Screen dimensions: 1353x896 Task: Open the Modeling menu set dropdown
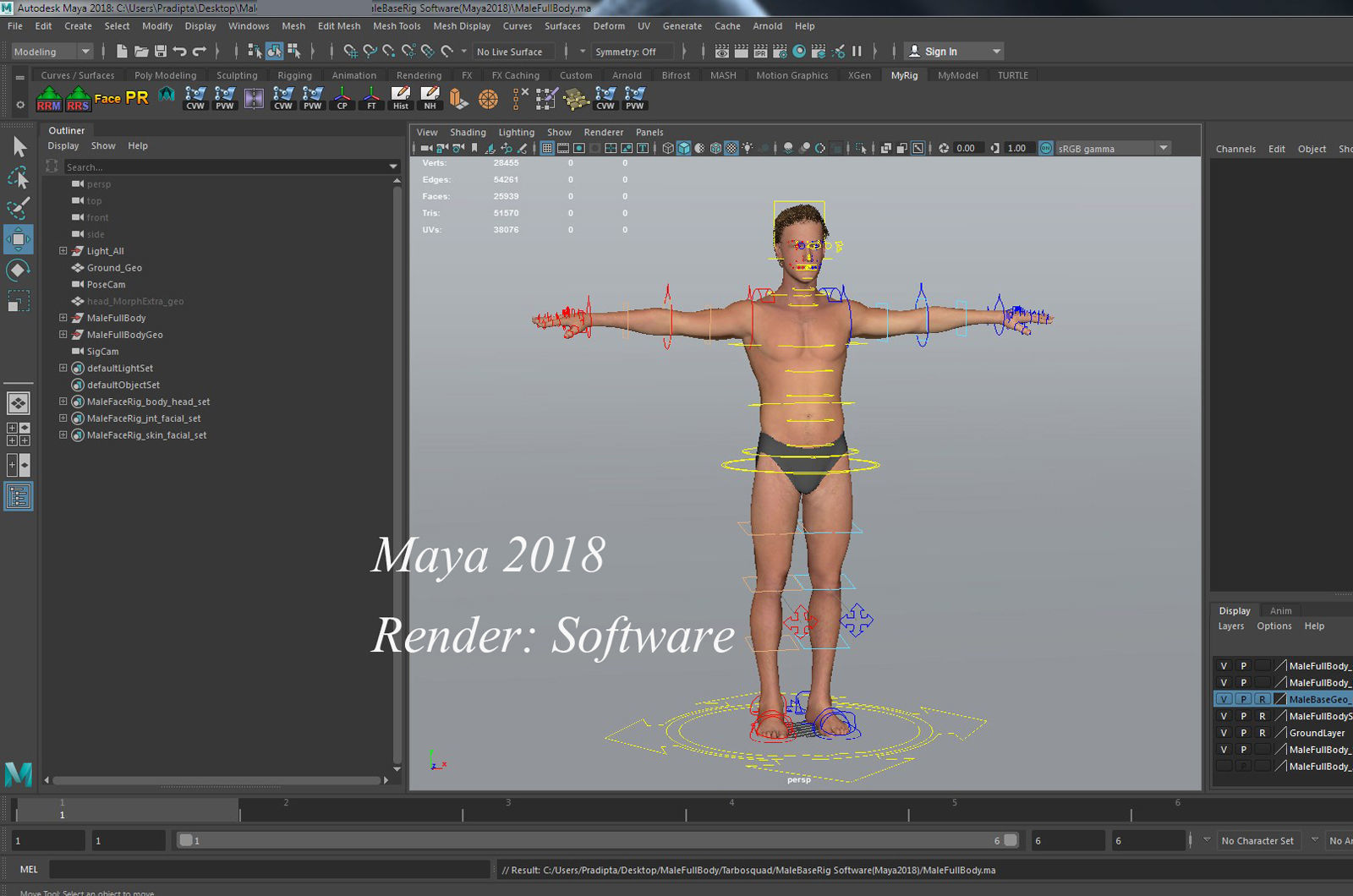pyautogui.click(x=52, y=52)
